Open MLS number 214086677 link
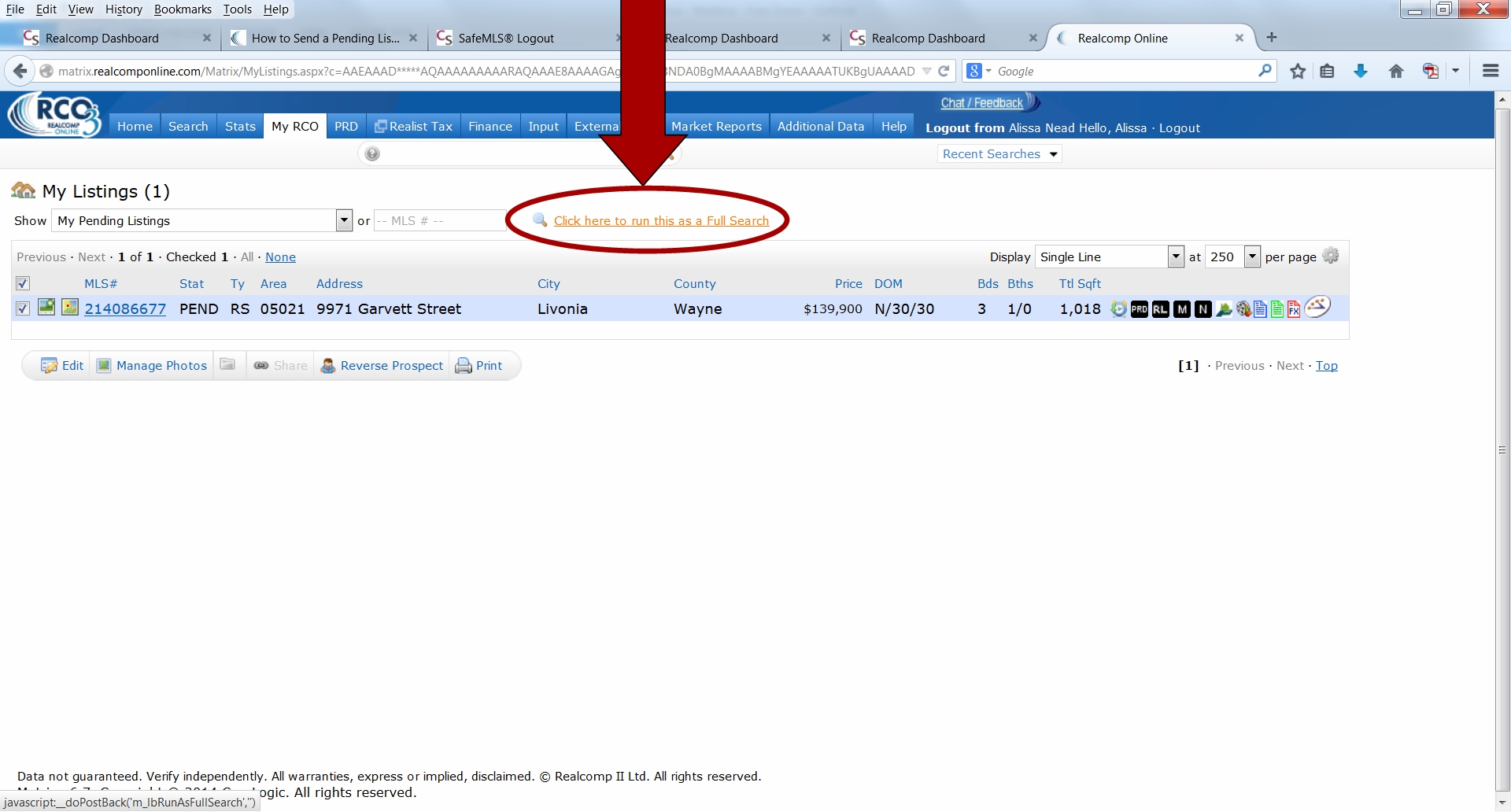 pyautogui.click(x=125, y=309)
